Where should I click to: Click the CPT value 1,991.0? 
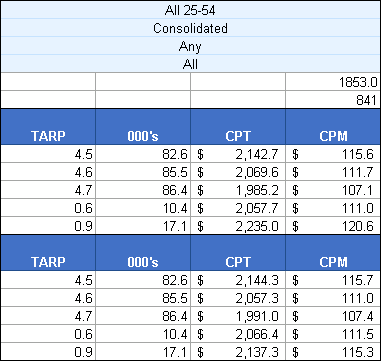coord(238,316)
